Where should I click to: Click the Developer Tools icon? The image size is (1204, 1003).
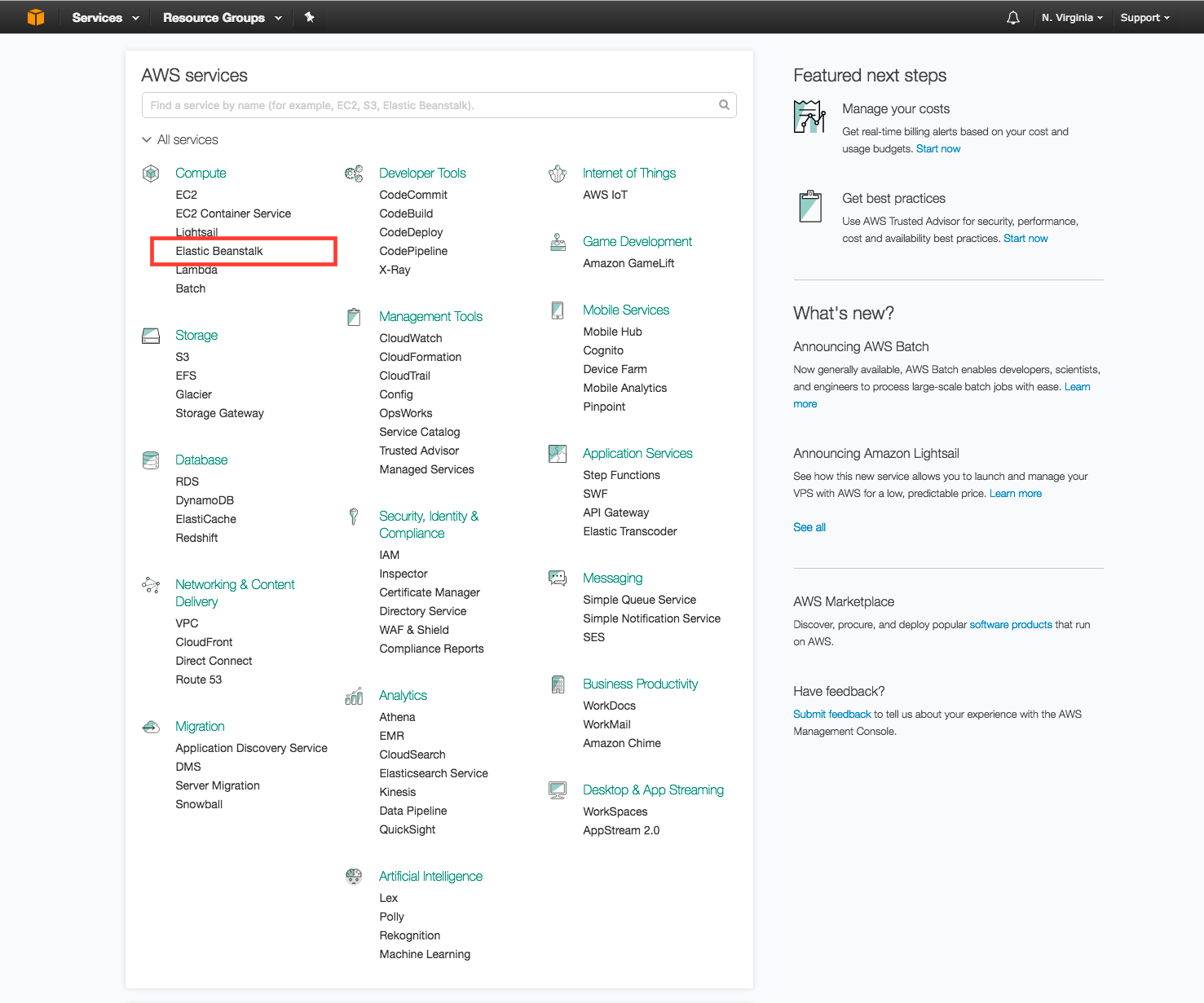[x=354, y=173]
